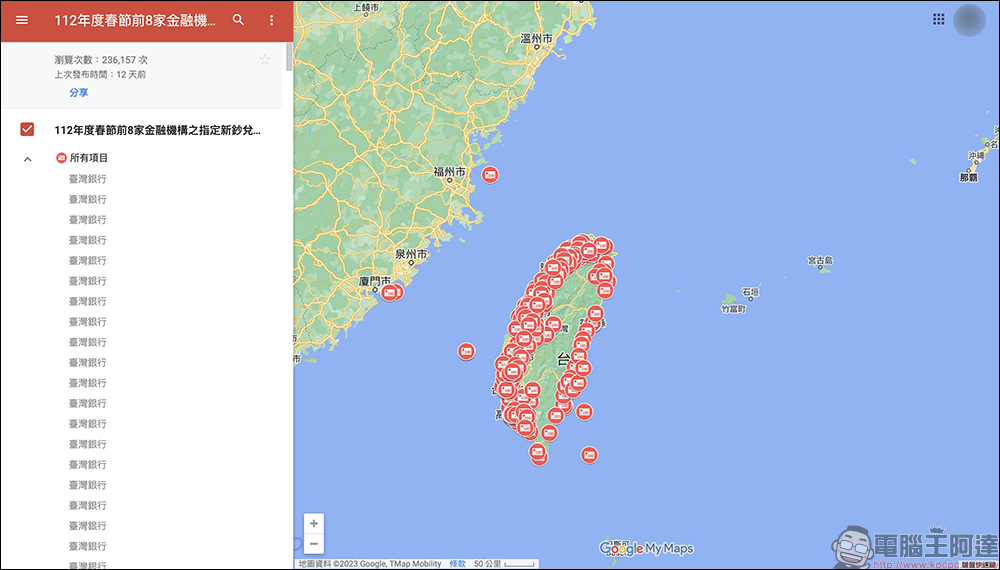Open the 條款 terms link
The image size is (1000, 570).
point(457,564)
